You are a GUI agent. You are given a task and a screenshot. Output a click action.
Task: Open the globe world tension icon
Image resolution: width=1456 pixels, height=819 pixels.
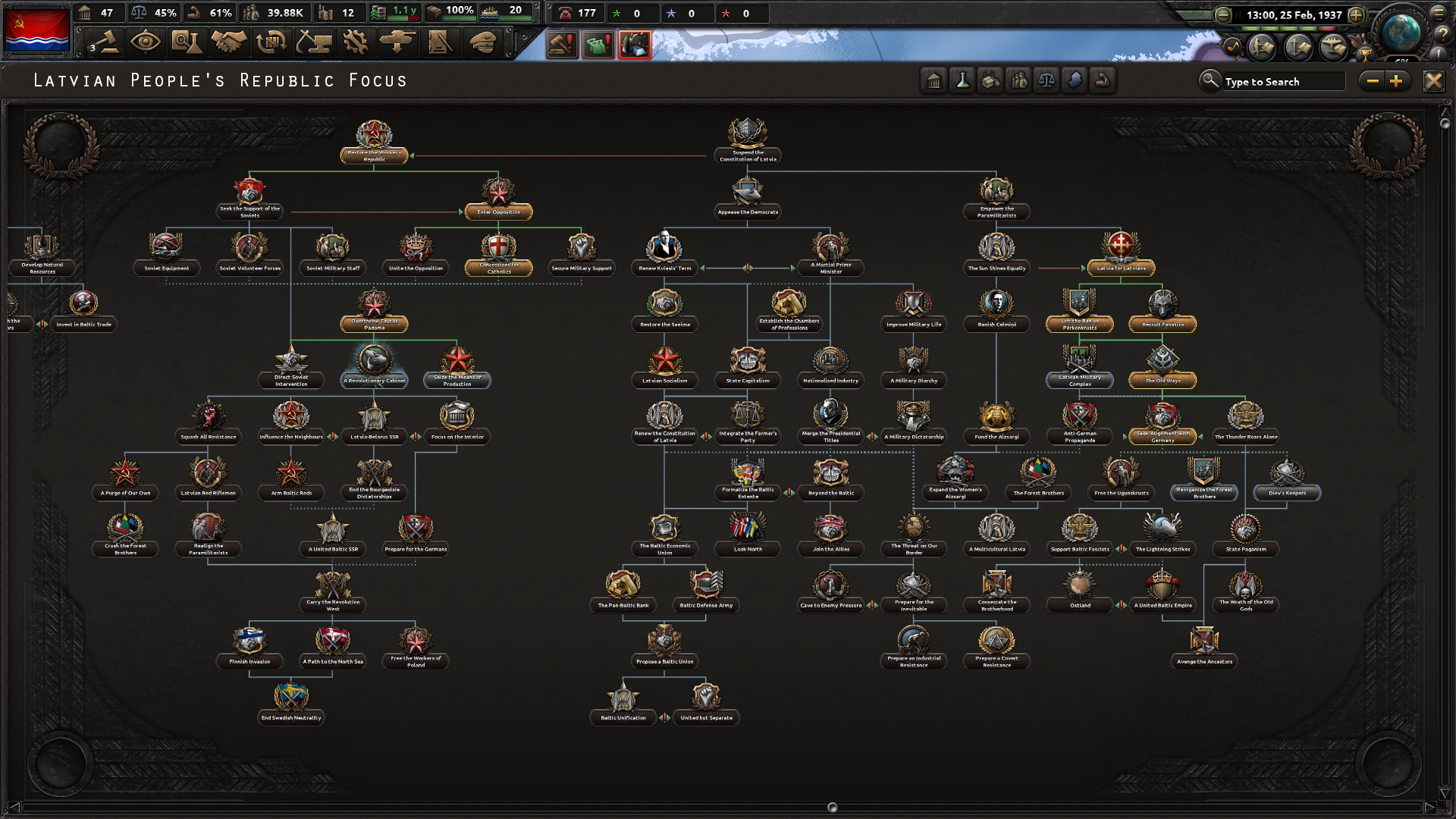[1401, 32]
